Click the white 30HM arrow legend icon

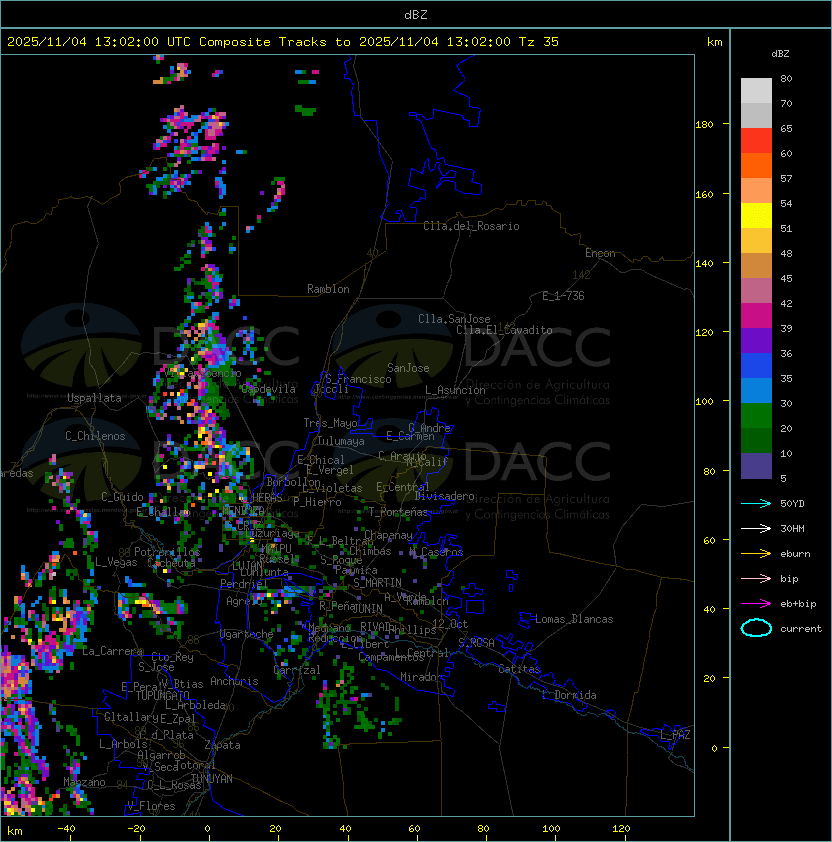click(x=756, y=528)
